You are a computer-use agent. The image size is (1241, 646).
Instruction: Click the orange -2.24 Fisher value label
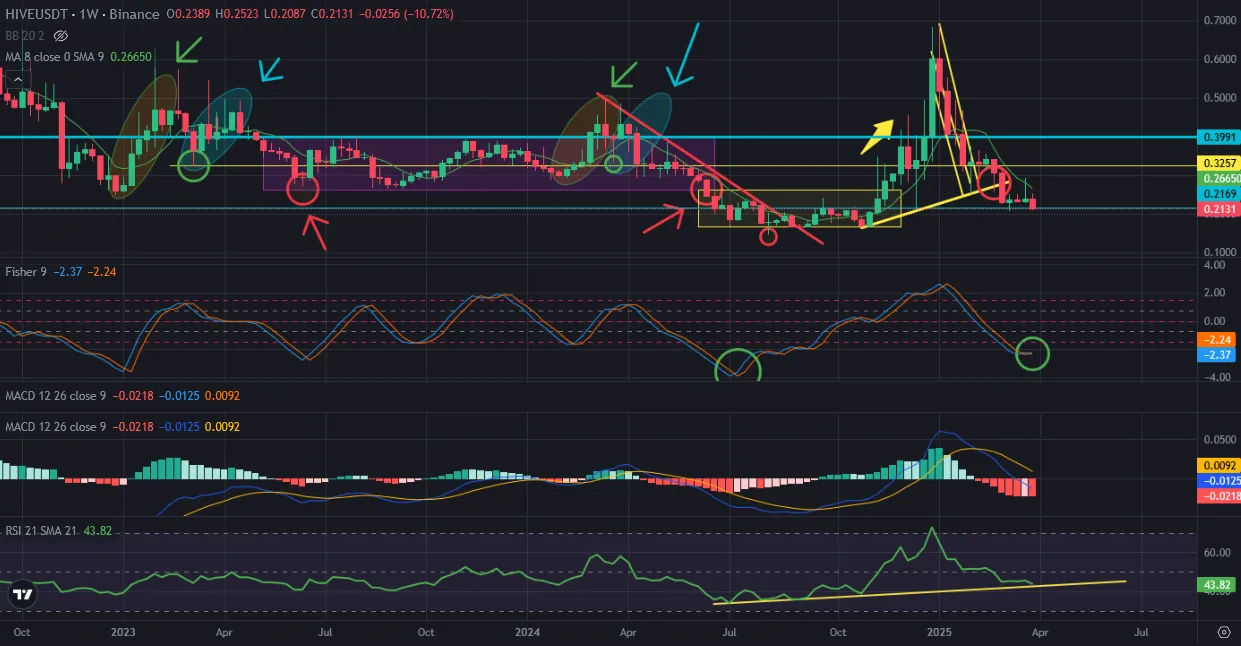[x=1216, y=339]
